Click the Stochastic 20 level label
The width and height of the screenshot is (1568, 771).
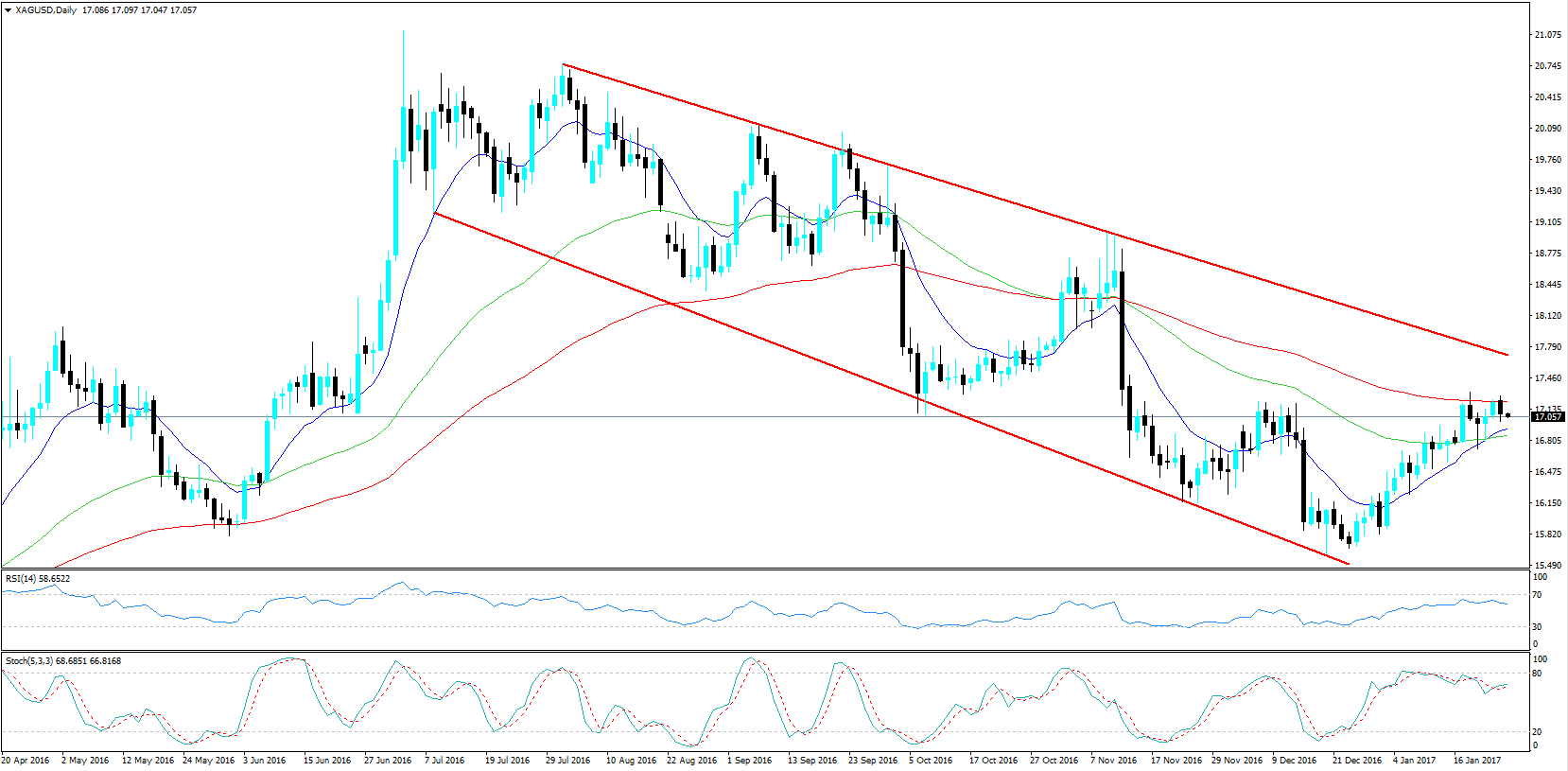(1538, 732)
